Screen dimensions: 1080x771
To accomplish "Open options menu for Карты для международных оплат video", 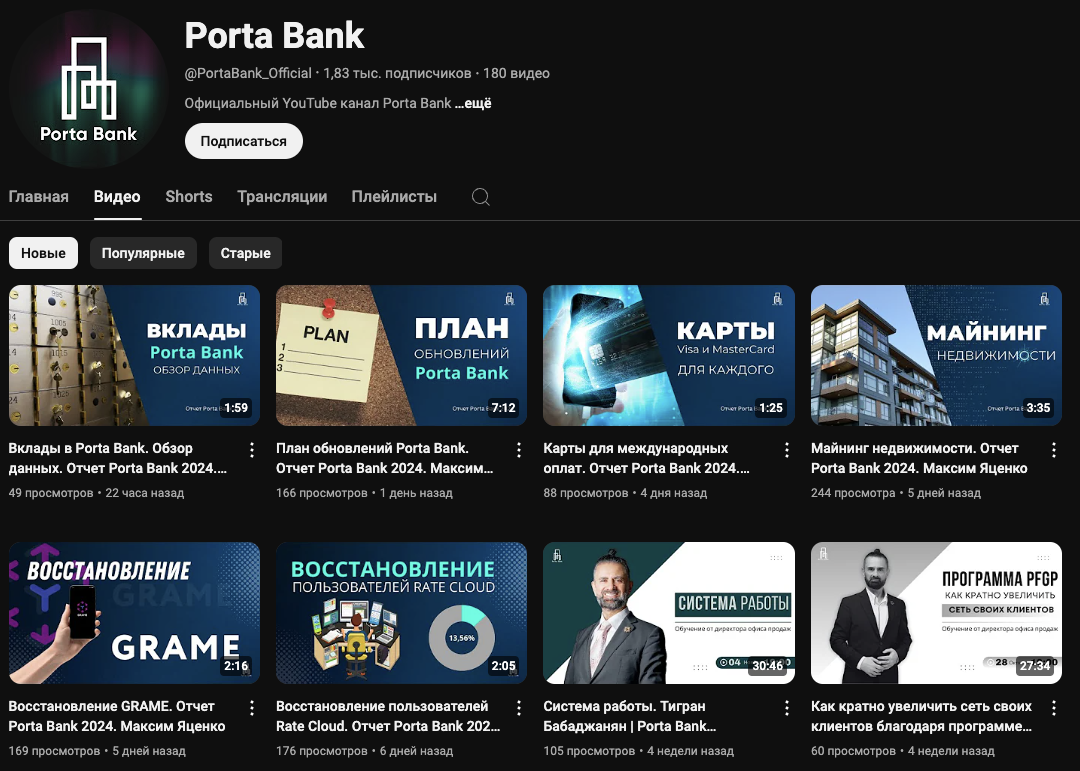I will tap(787, 450).
